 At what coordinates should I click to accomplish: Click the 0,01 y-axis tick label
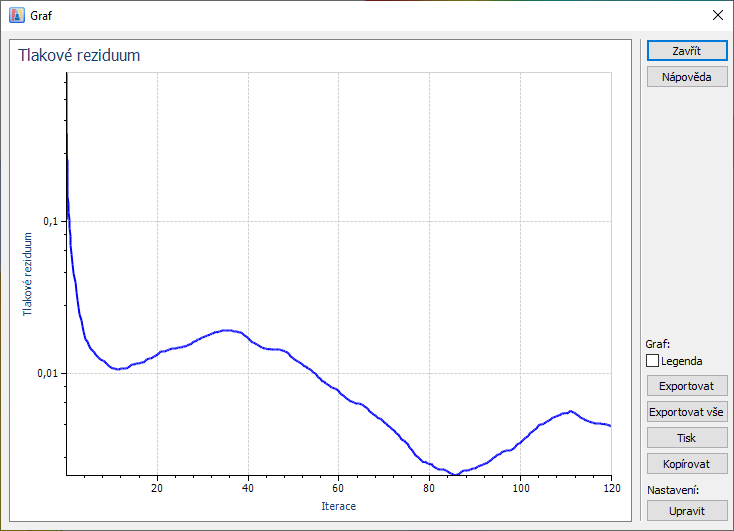(x=48, y=374)
